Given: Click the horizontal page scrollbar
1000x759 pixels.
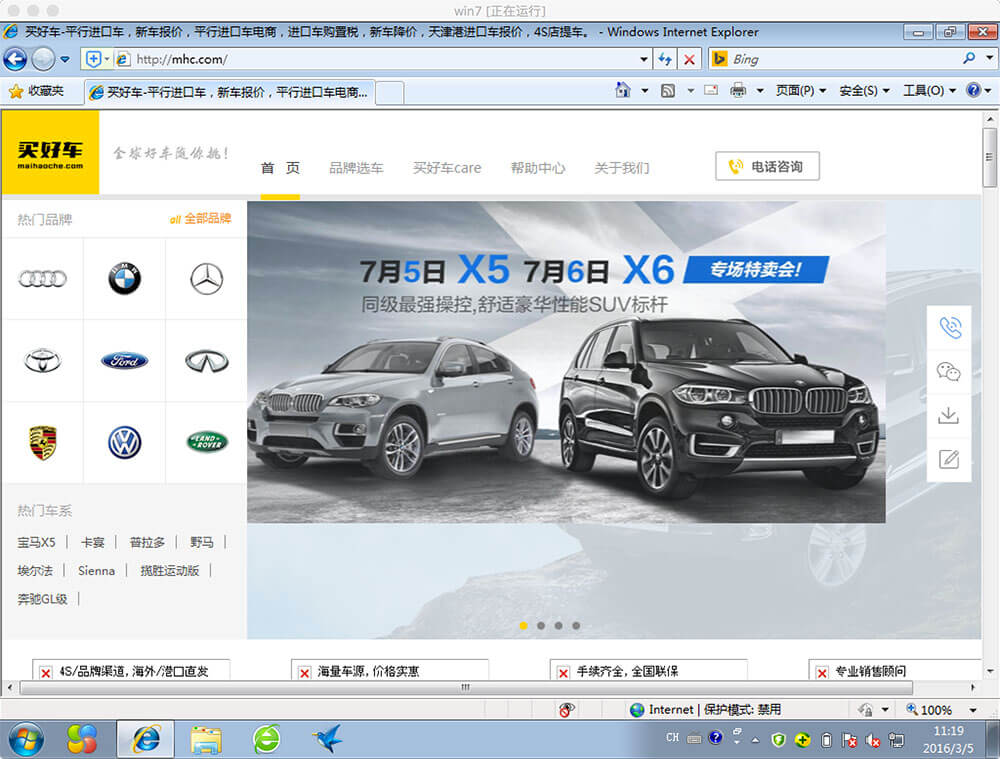Looking at the screenshot, I should pyautogui.click(x=466, y=688).
